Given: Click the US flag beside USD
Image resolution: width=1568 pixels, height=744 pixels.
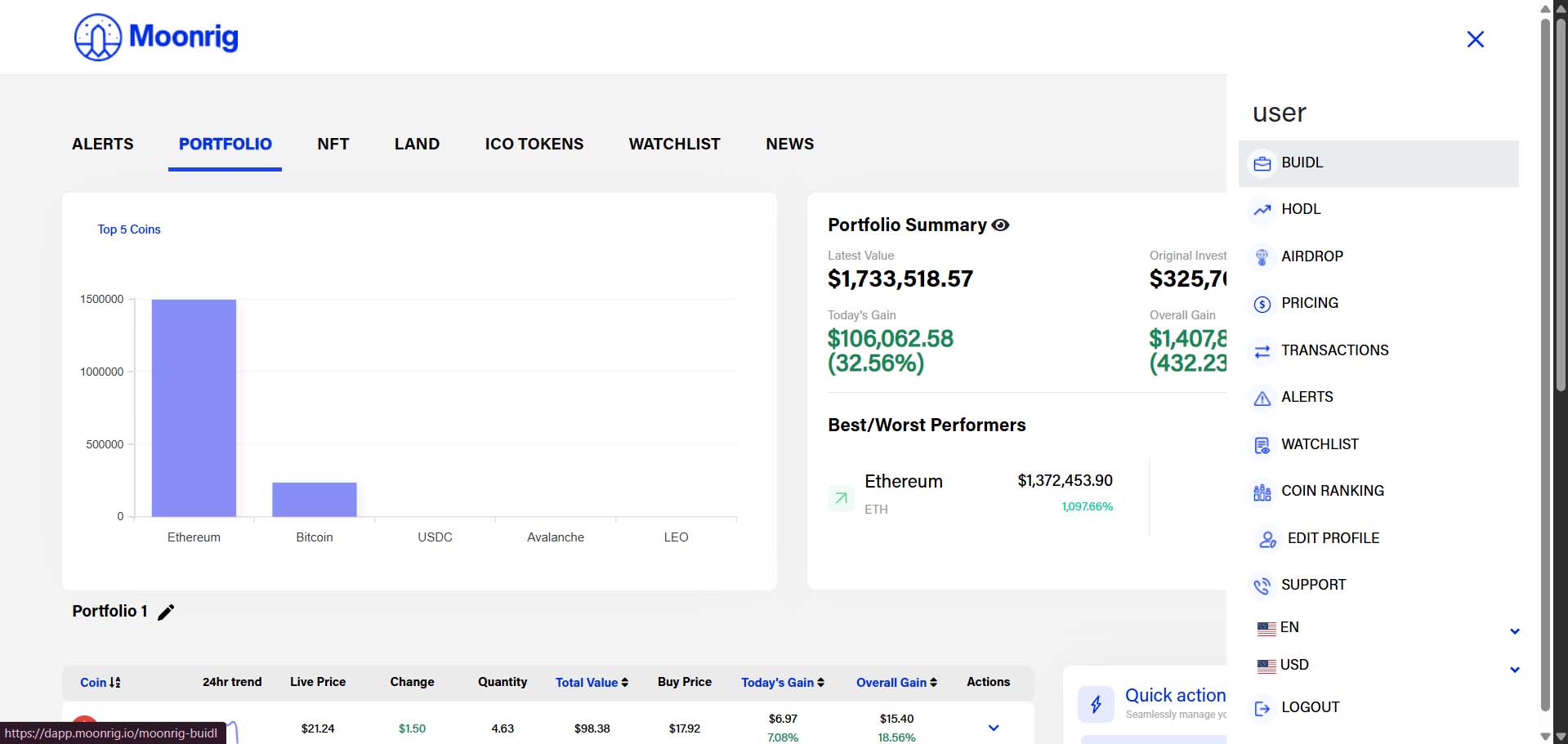Looking at the screenshot, I should [1266, 666].
